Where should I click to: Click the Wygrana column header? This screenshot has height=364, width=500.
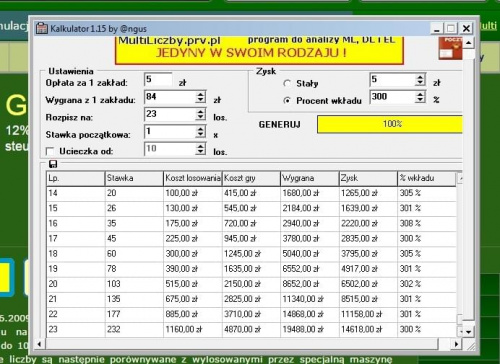coord(310,178)
